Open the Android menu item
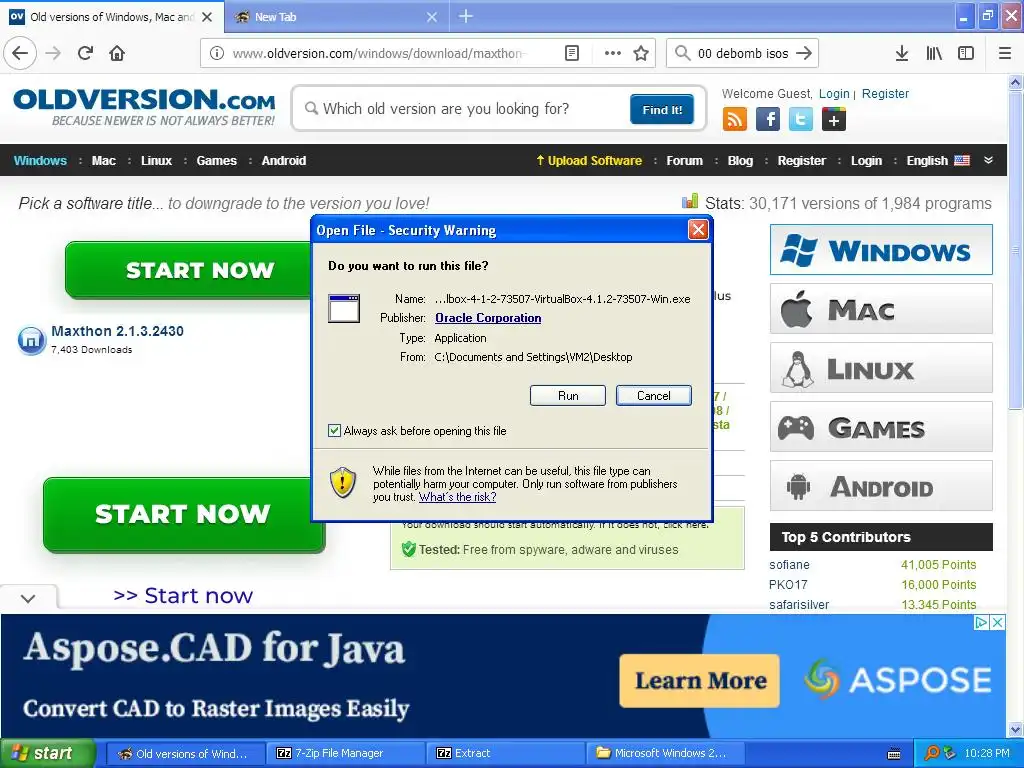This screenshot has height=768, width=1024. [x=283, y=161]
